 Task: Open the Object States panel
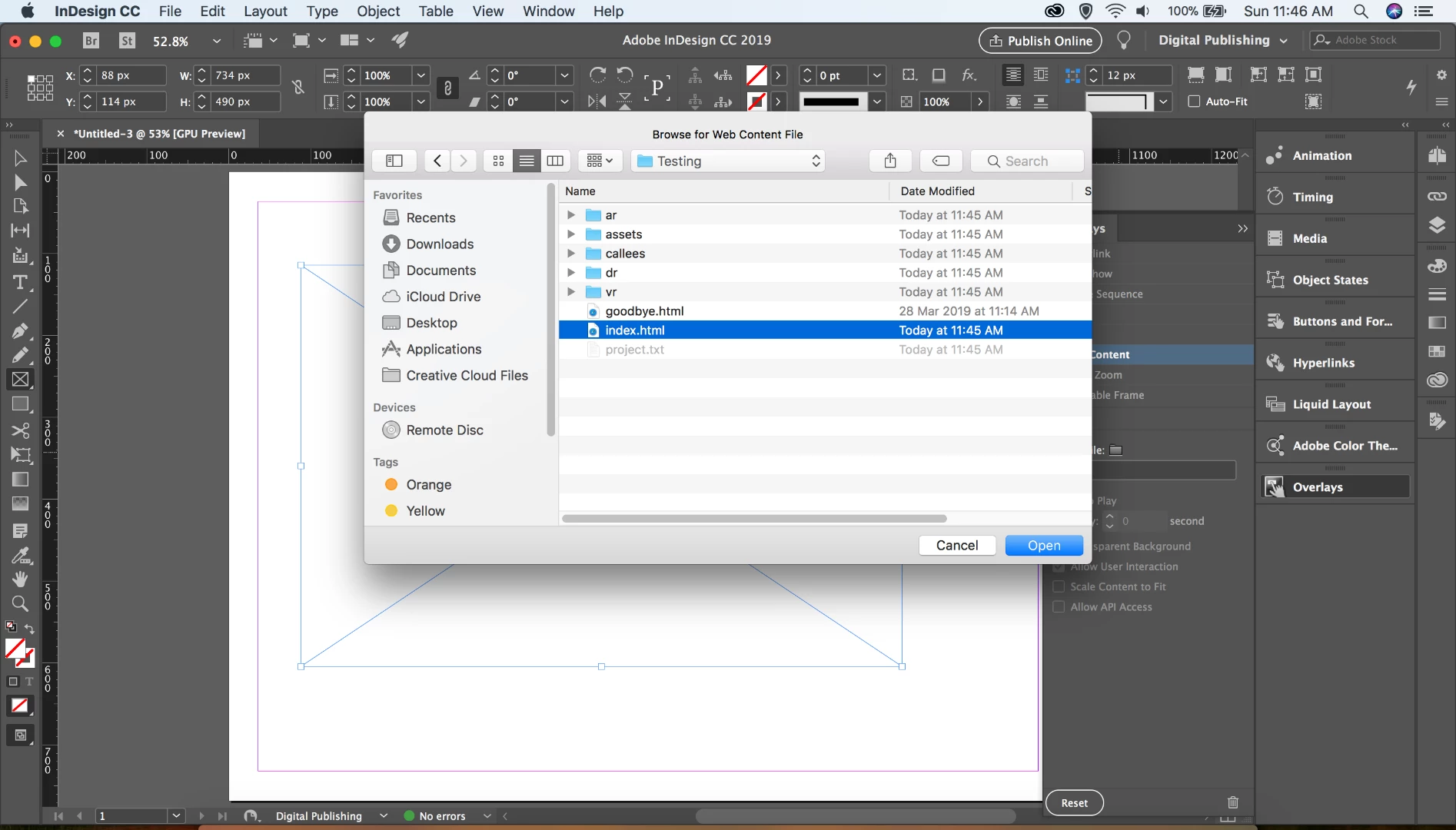tap(1335, 280)
